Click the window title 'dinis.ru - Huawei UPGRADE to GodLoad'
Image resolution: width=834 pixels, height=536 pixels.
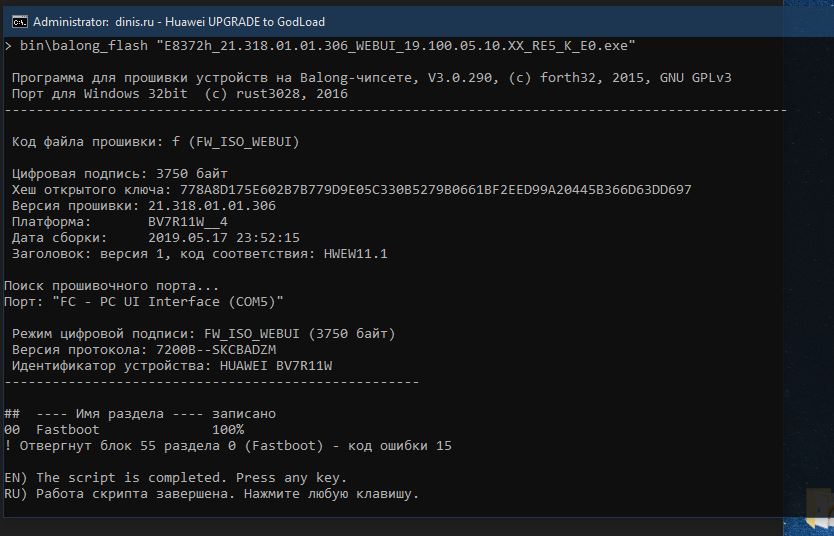pyautogui.click(x=220, y=22)
